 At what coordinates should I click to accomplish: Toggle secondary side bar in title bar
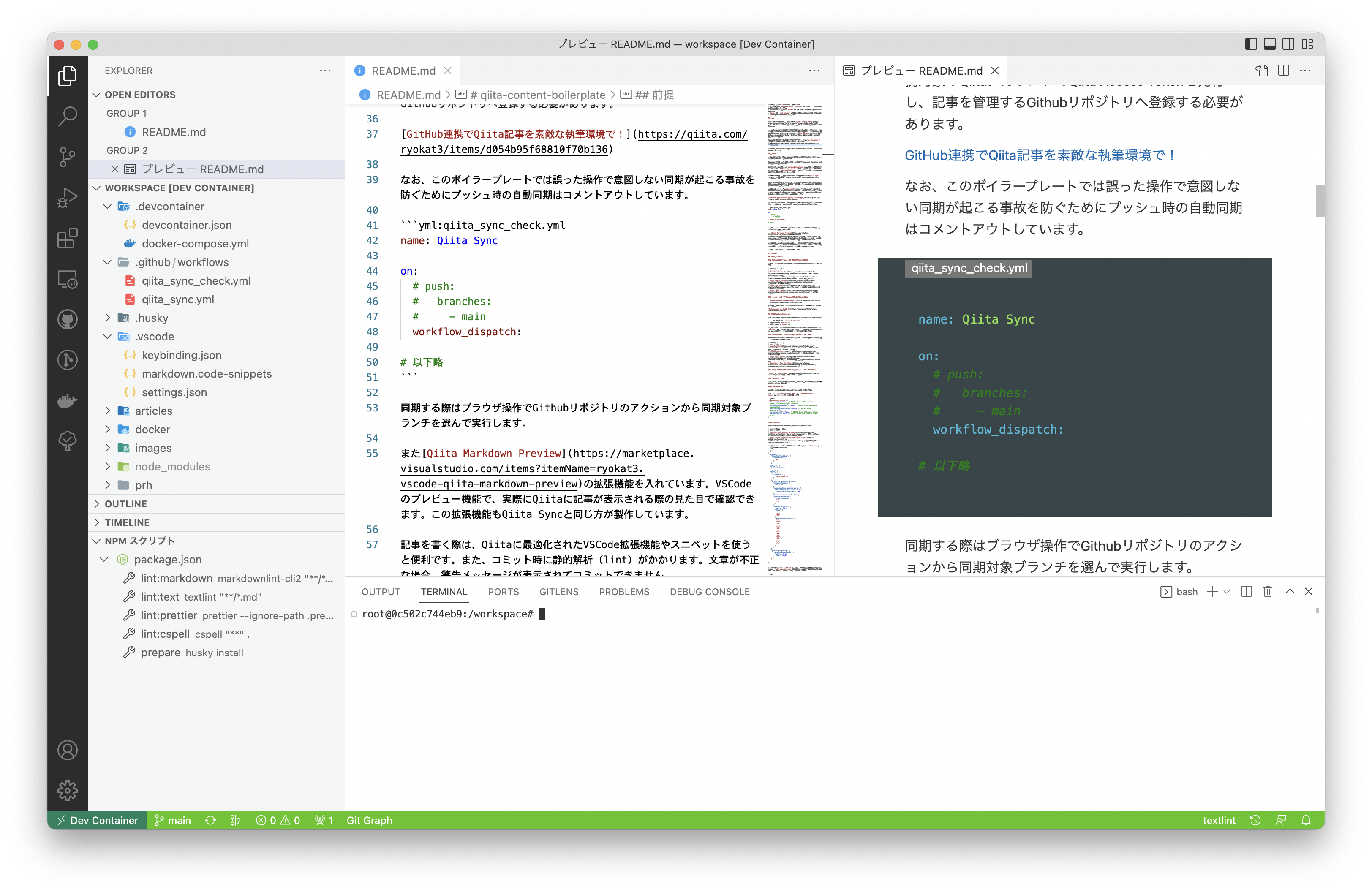coord(1288,44)
